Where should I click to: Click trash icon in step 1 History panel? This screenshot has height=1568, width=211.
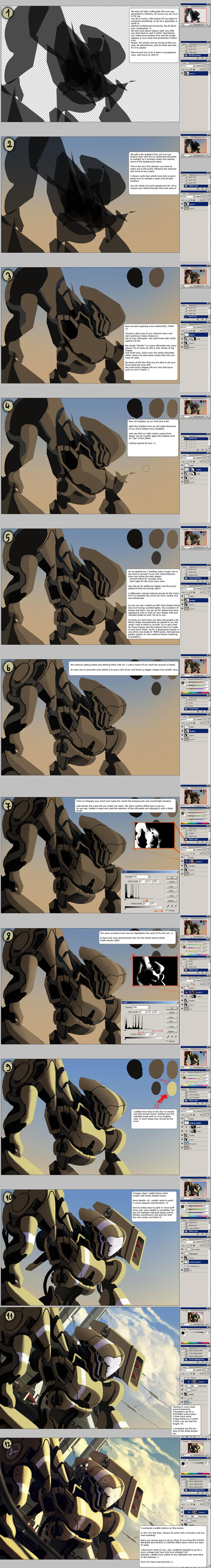(206, 58)
